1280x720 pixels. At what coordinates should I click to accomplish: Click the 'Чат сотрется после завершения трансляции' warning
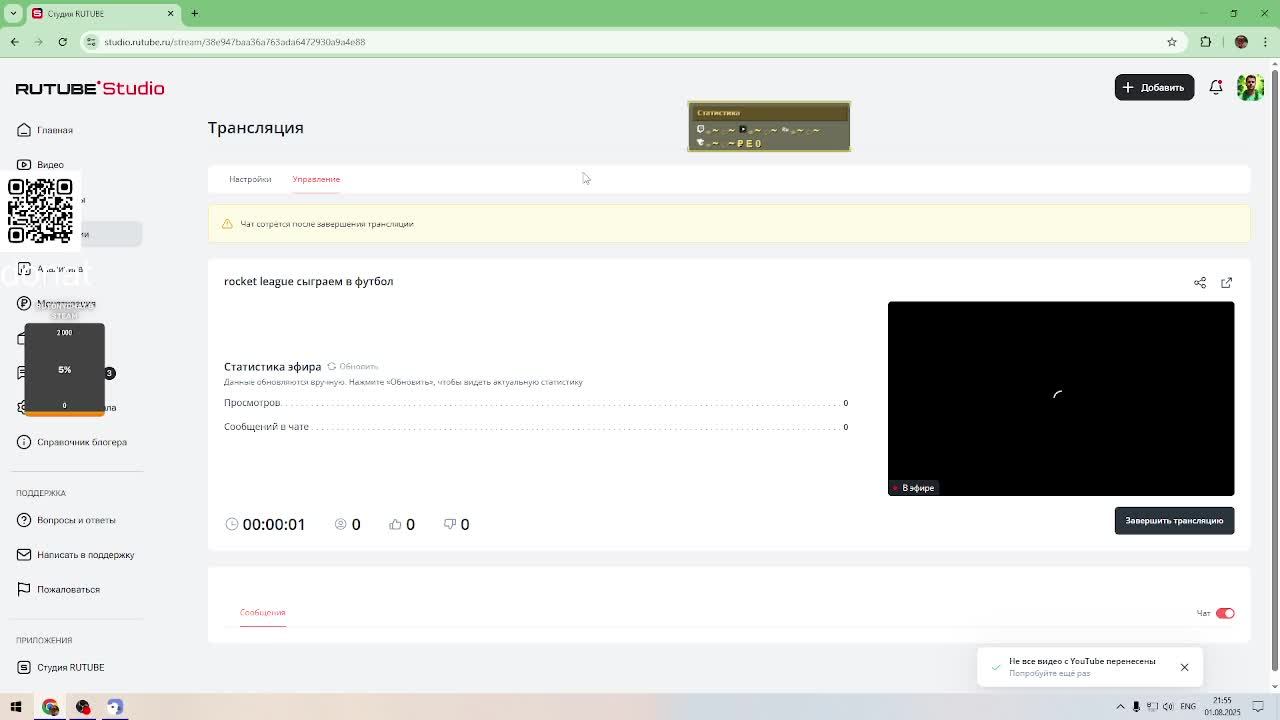click(x=327, y=224)
